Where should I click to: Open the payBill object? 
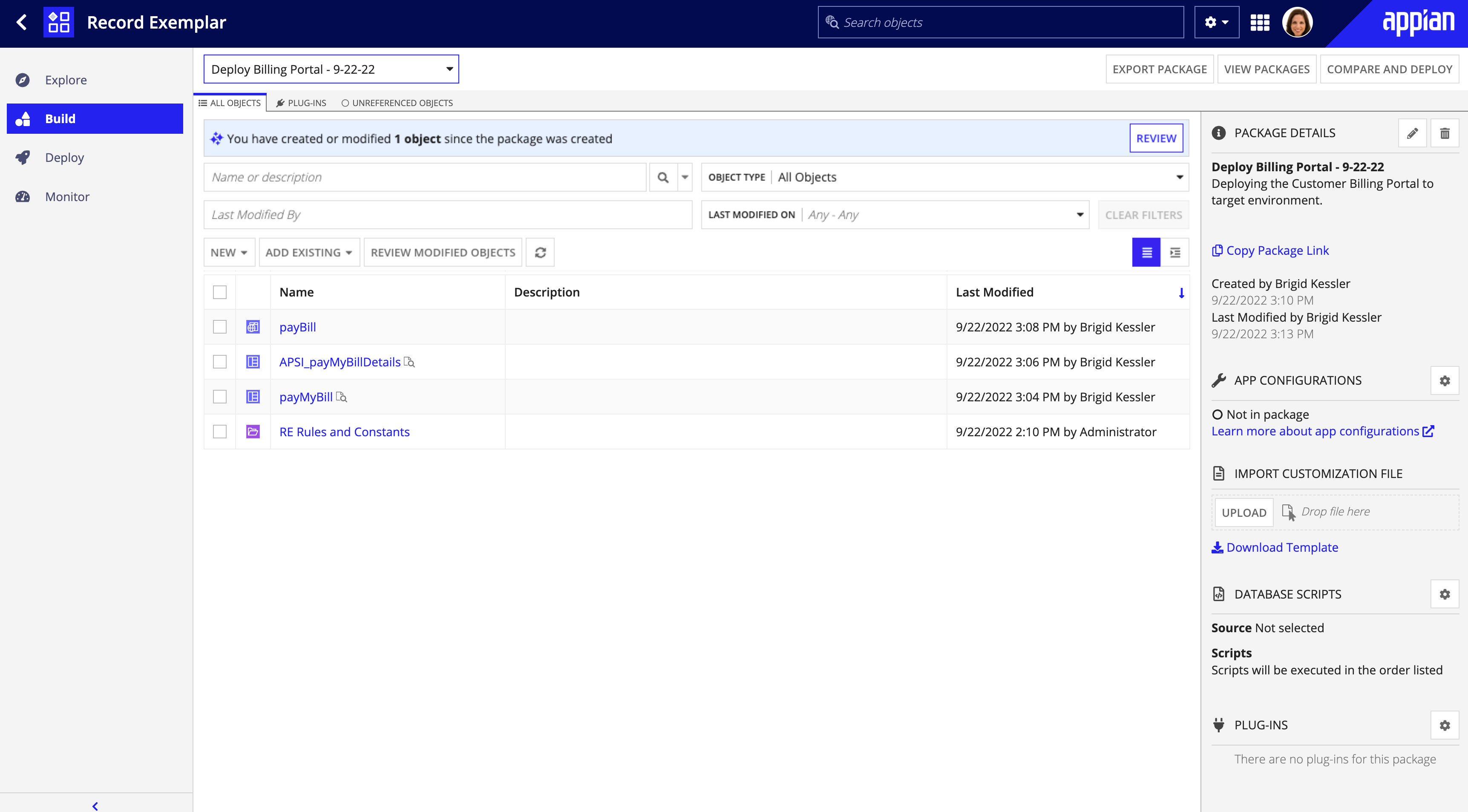(297, 327)
